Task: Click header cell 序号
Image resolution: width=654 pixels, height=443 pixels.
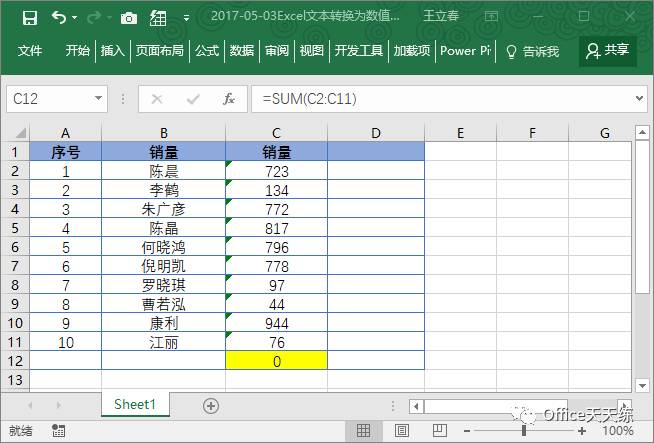Action: point(65,152)
